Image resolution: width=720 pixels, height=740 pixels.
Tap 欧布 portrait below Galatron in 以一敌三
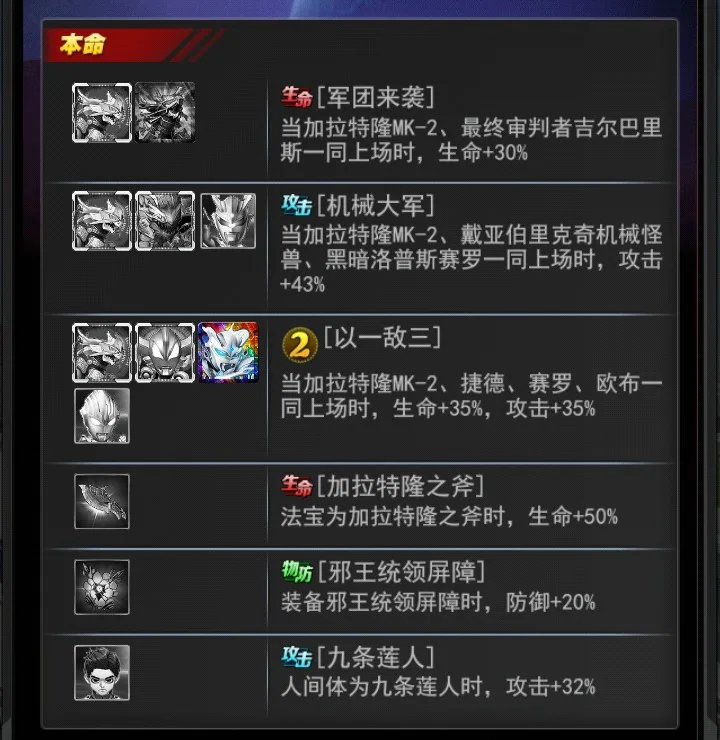point(102,416)
